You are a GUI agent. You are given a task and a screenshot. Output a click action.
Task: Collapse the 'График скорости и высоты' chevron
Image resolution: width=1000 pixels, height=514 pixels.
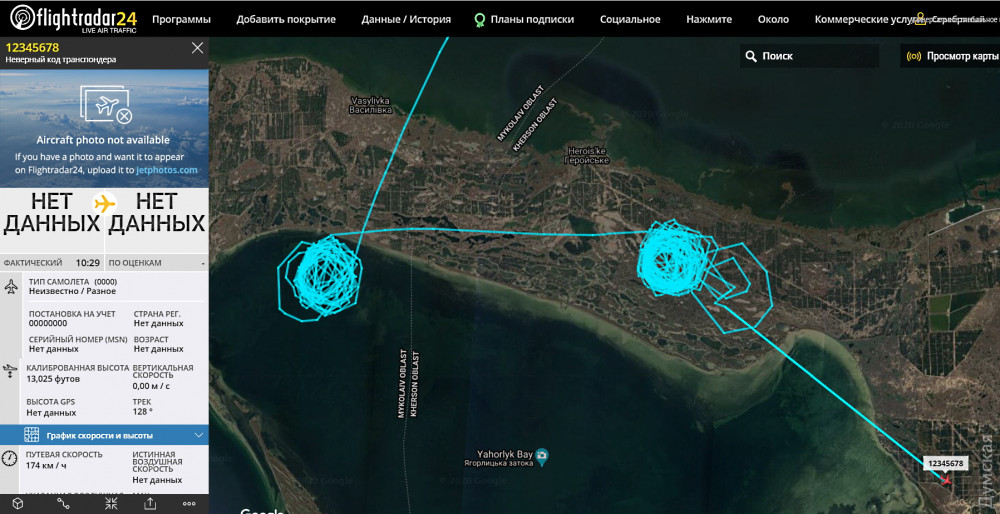[199, 435]
